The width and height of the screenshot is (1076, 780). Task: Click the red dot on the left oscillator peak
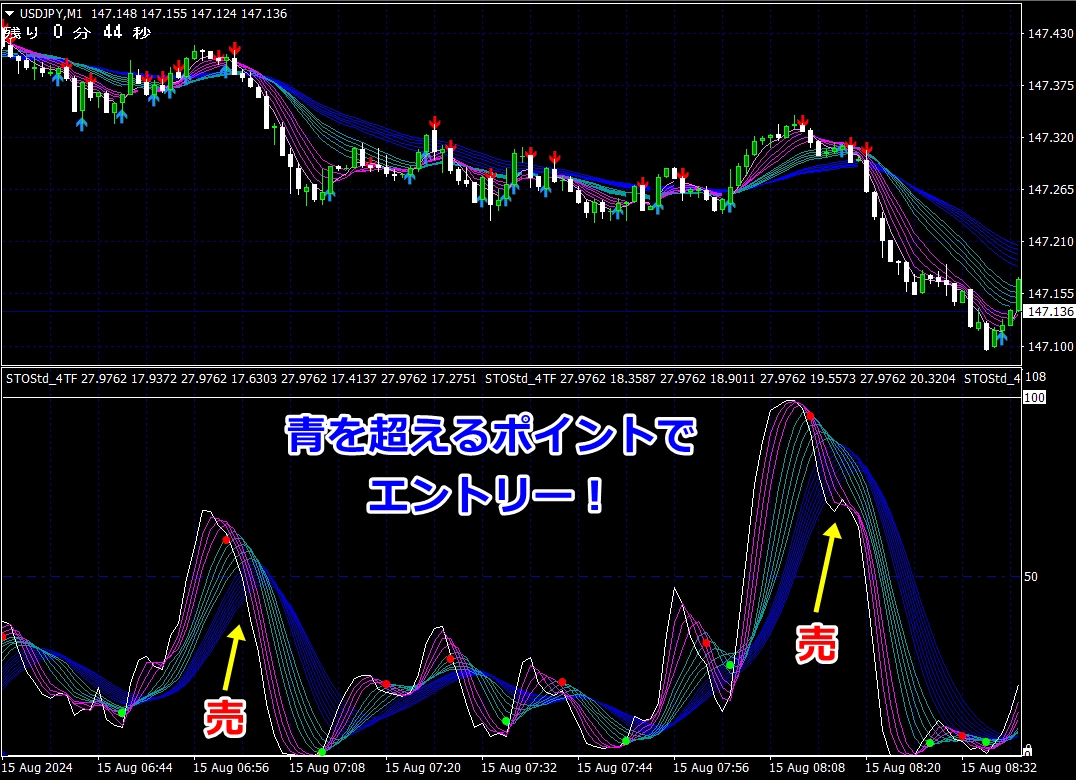pyautogui.click(x=226, y=540)
